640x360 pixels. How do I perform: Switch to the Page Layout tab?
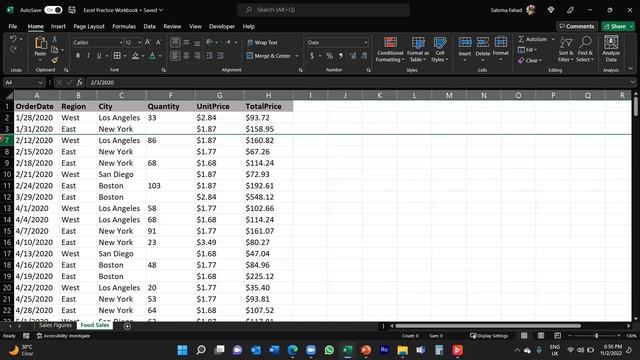[89, 27]
